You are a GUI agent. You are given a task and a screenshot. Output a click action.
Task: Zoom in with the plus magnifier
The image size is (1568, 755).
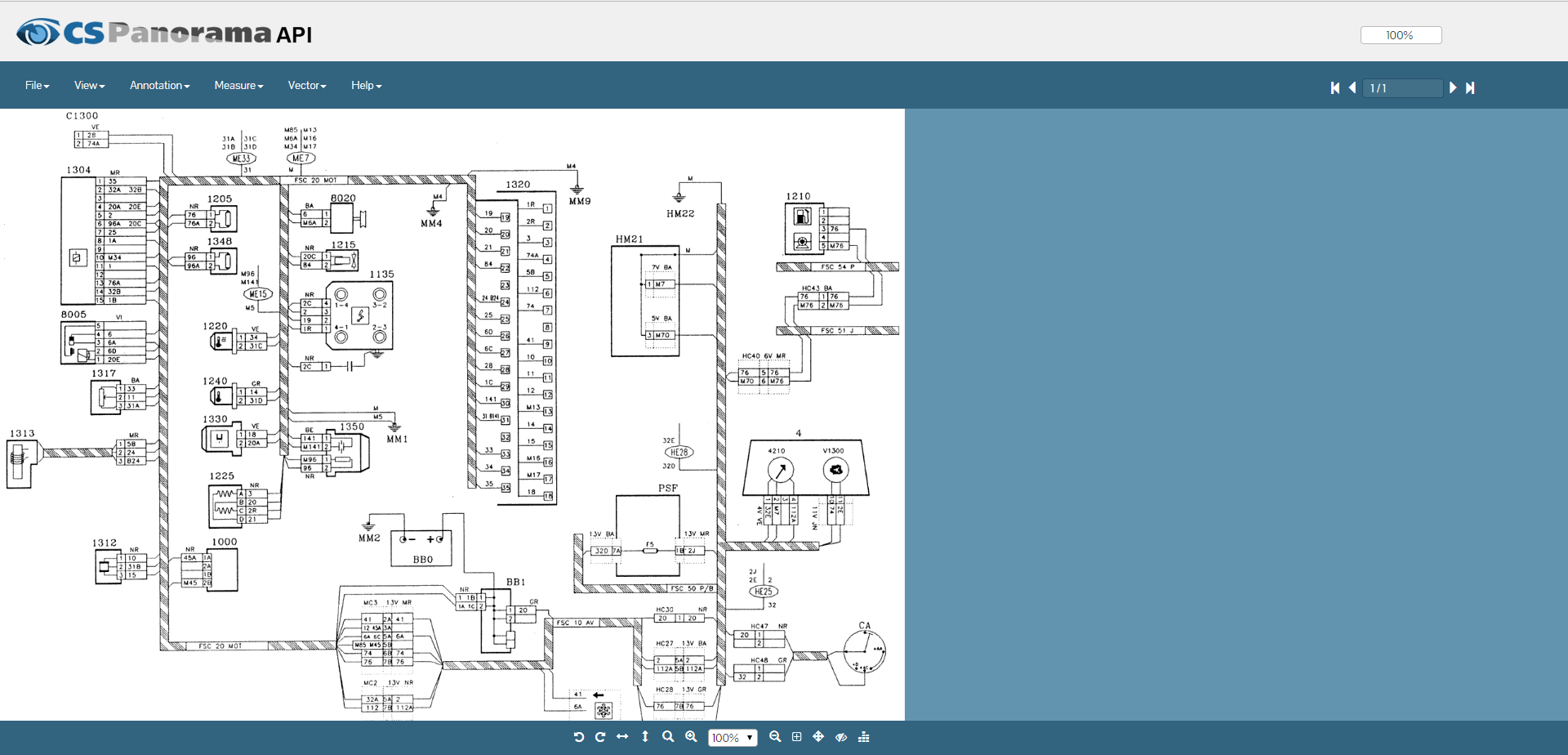(691, 737)
